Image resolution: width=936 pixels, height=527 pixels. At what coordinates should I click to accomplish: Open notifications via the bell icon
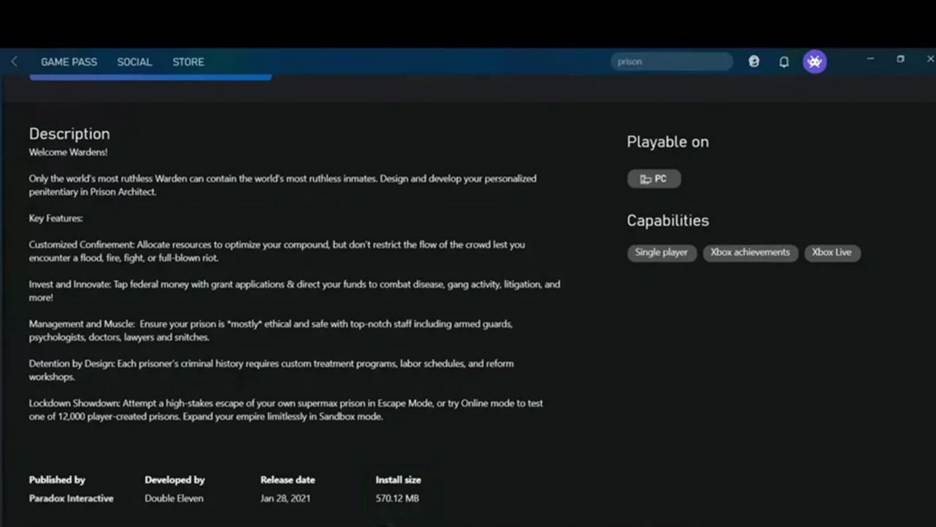(784, 62)
